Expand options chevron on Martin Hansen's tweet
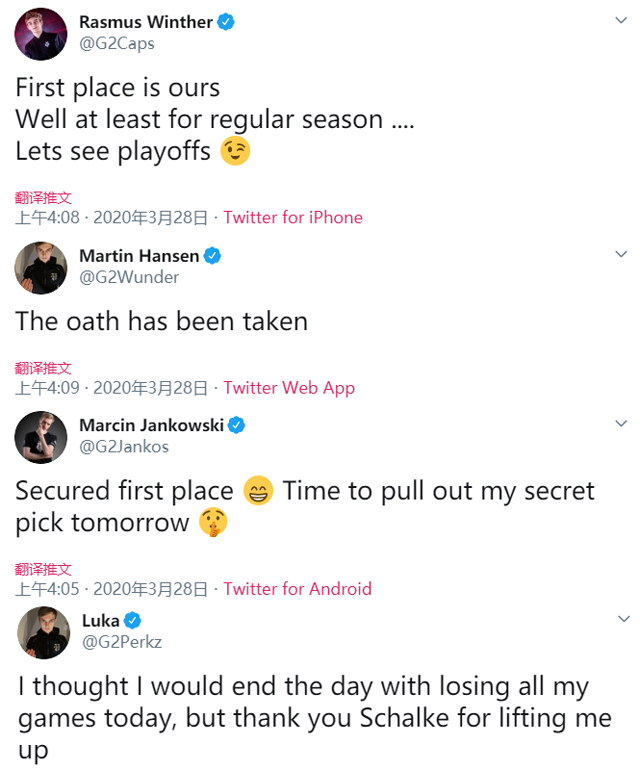 (x=622, y=254)
